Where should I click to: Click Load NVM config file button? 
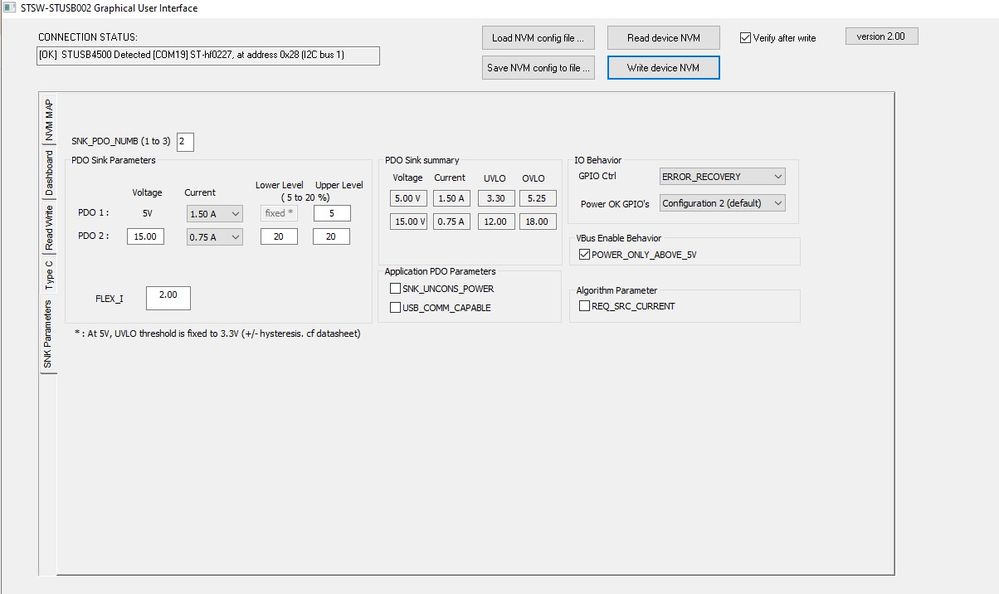tap(538, 38)
